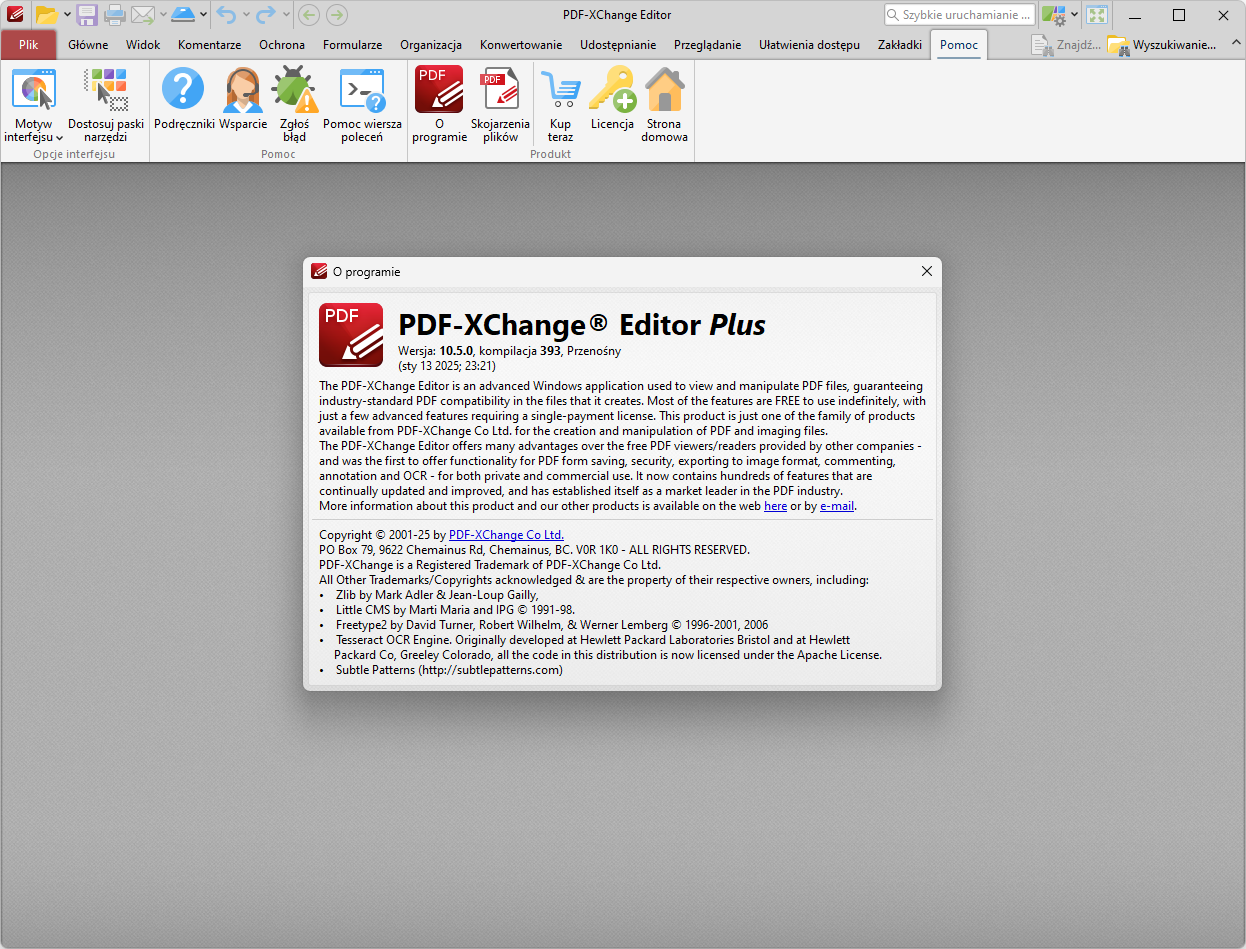Click the 'here' web link in the dialog
The width and height of the screenshot is (1246, 949).
pyautogui.click(x=775, y=506)
